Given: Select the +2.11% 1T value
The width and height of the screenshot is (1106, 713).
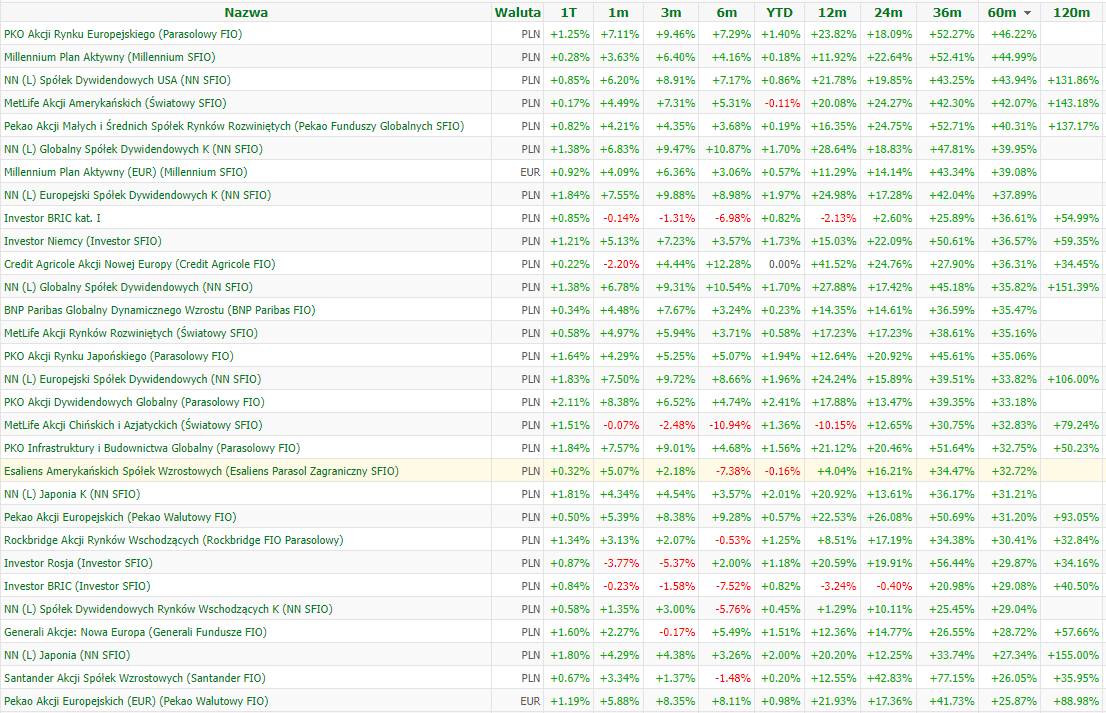Looking at the screenshot, I should coord(570,402).
